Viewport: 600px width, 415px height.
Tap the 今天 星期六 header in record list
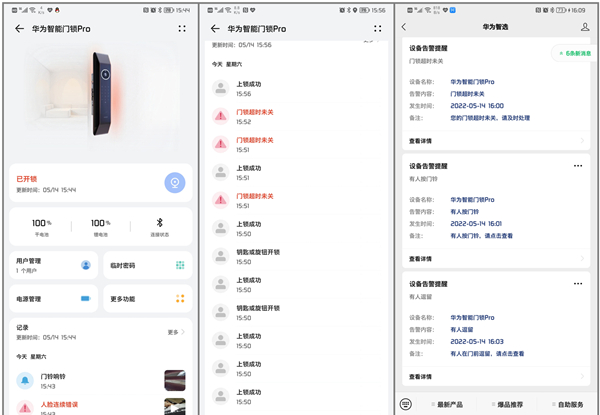[x=227, y=64]
